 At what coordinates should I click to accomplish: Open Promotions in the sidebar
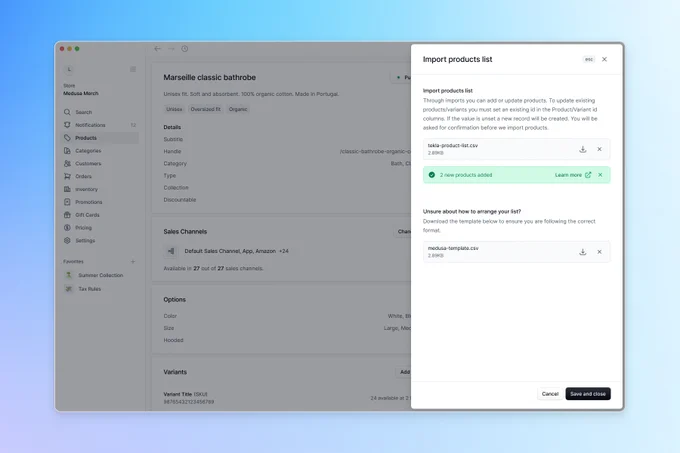(x=100, y=202)
